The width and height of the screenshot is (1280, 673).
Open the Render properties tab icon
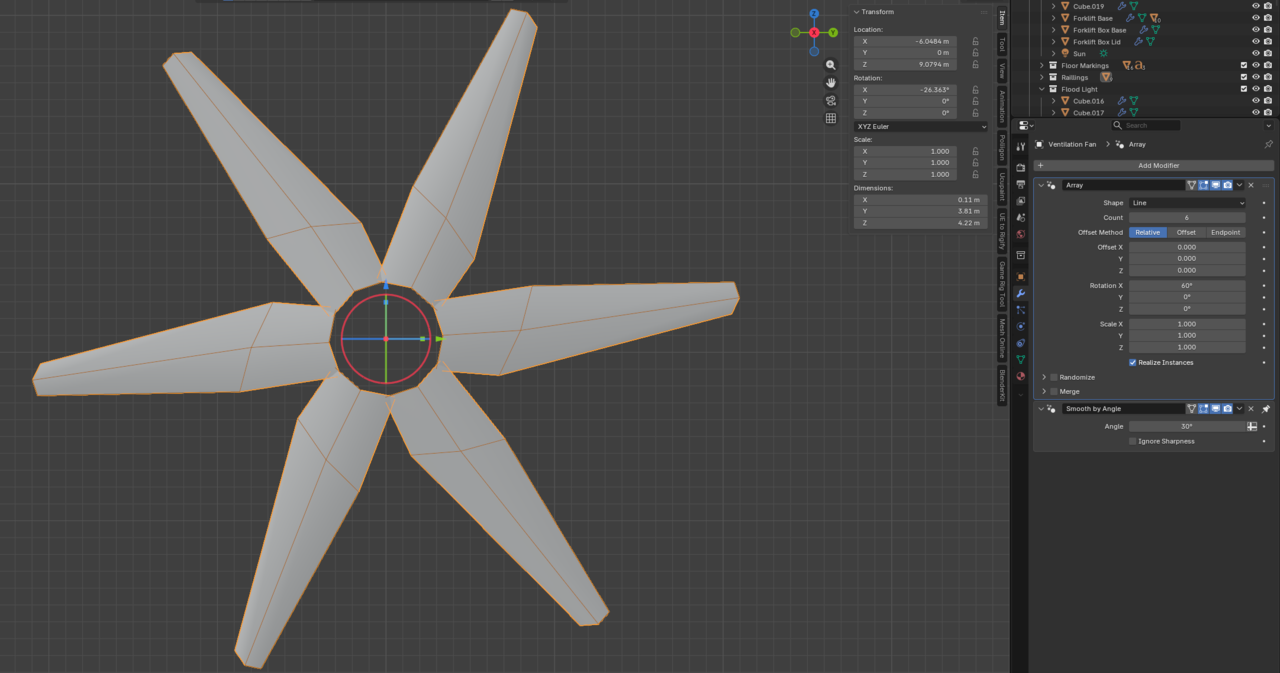pos(1020,167)
